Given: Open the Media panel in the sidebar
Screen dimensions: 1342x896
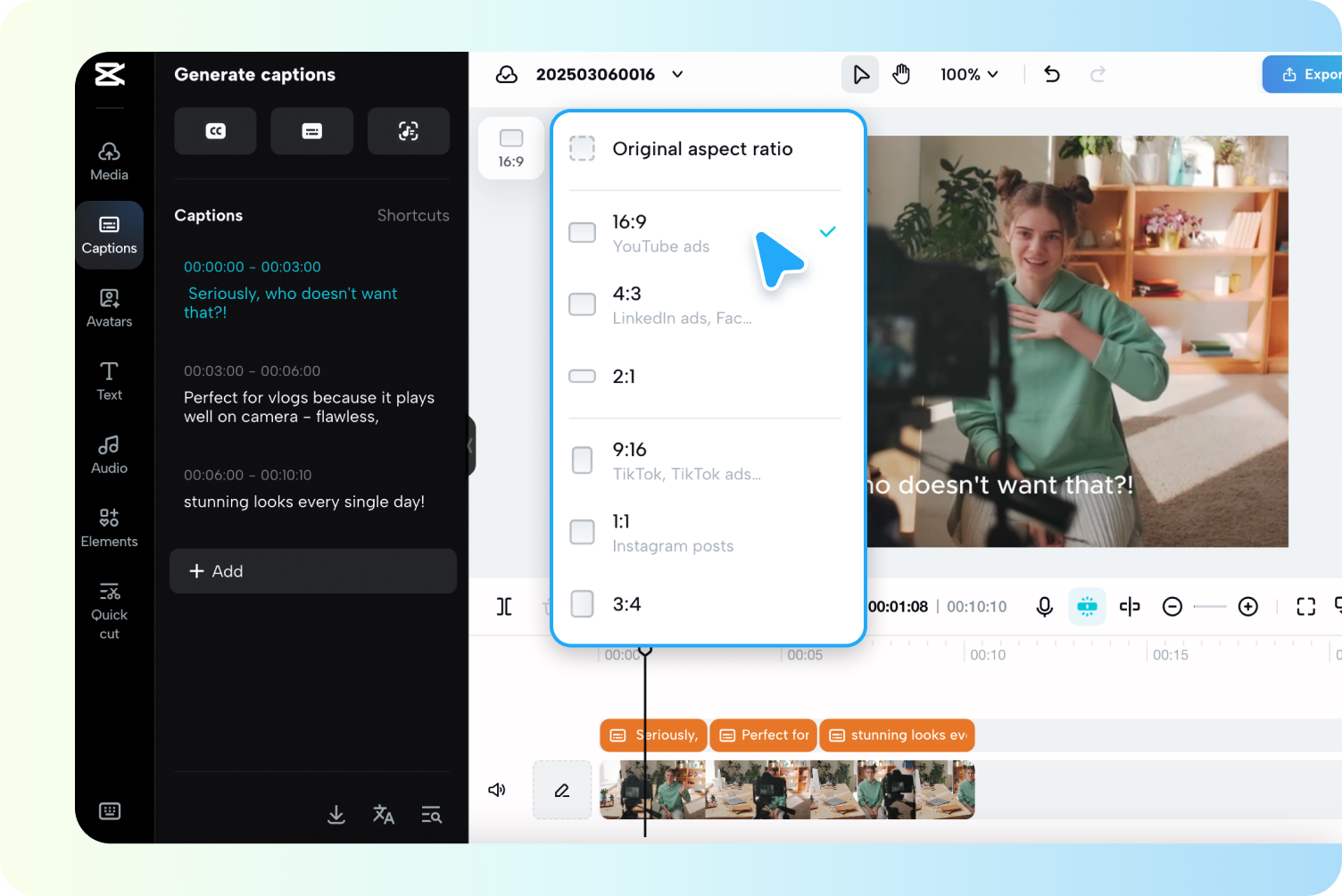Looking at the screenshot, I should coord(109,161).
